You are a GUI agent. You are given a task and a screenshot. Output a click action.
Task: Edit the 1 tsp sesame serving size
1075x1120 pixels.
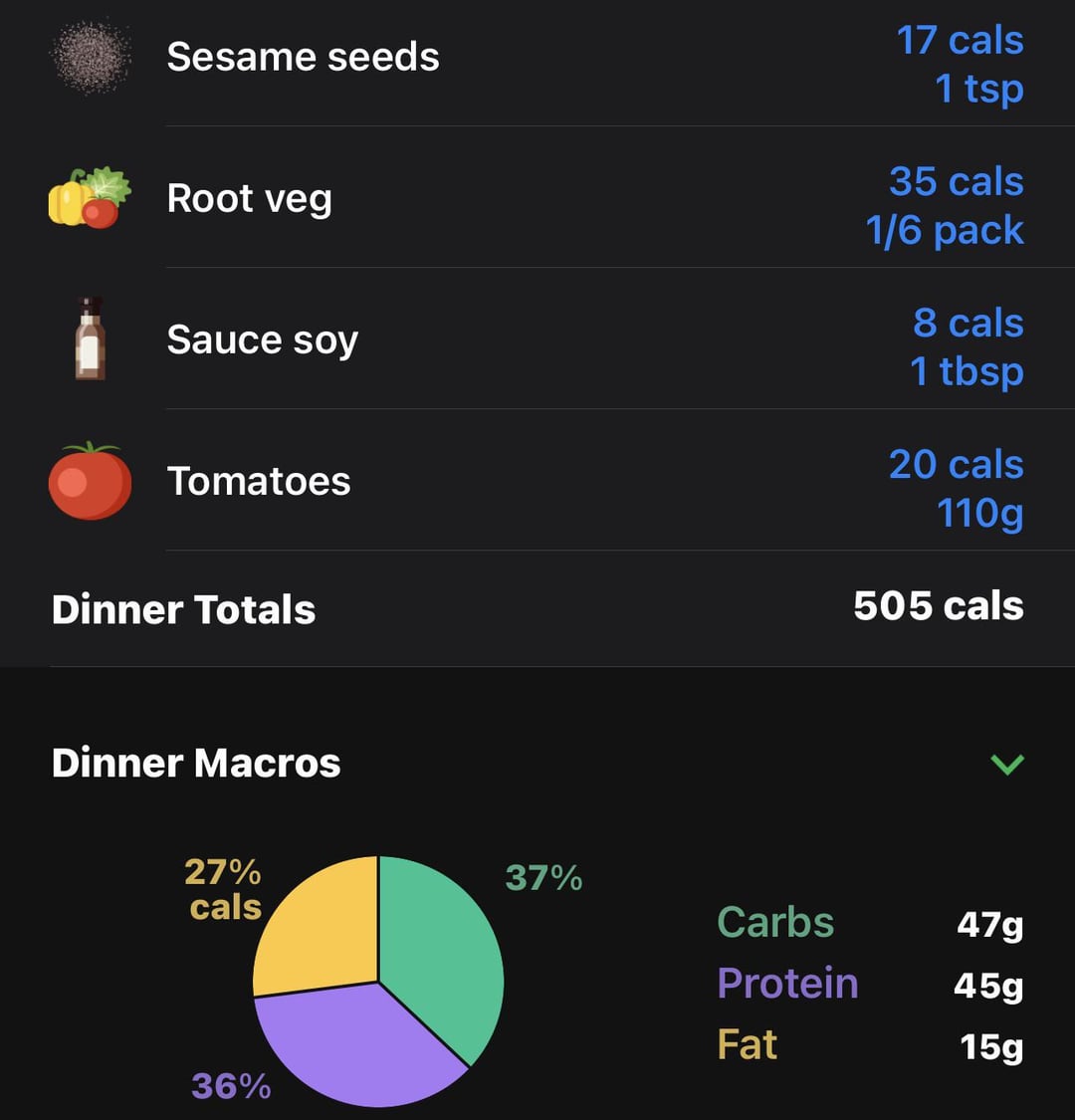979,89
